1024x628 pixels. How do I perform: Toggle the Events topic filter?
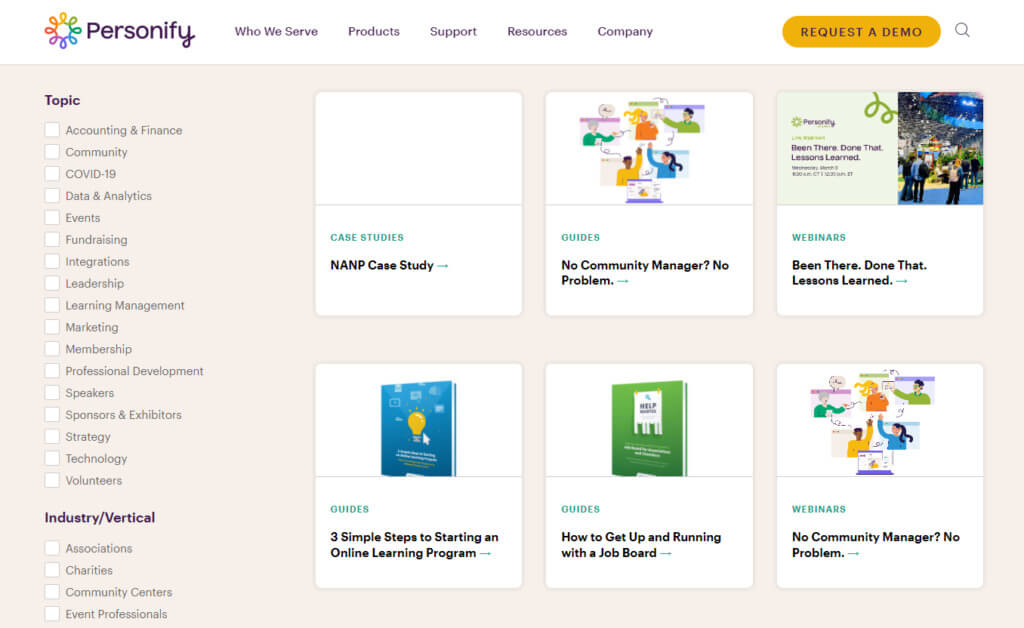tap(52, 217)
